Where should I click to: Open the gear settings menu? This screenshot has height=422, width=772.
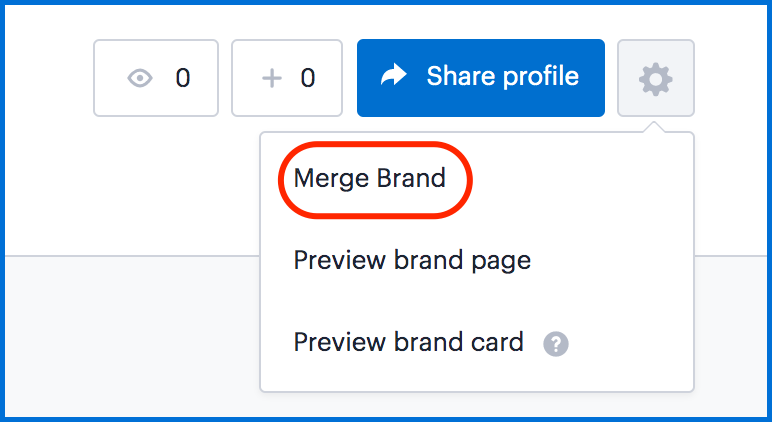pos(656,78)
